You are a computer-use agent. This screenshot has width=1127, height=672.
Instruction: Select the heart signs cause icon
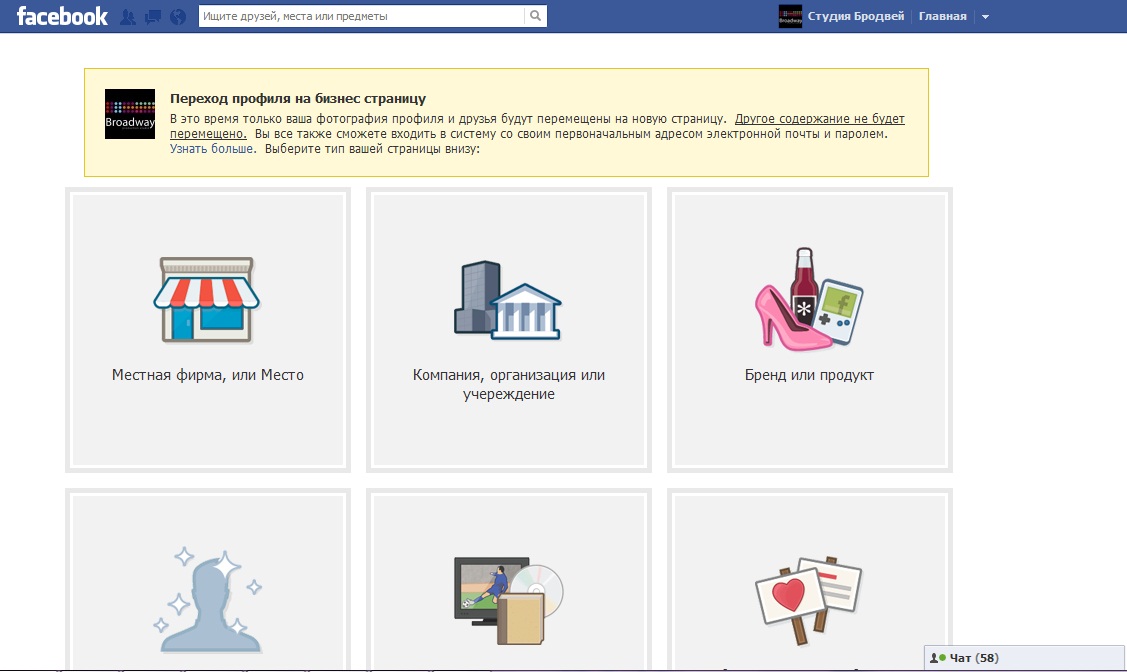[809, 600]
